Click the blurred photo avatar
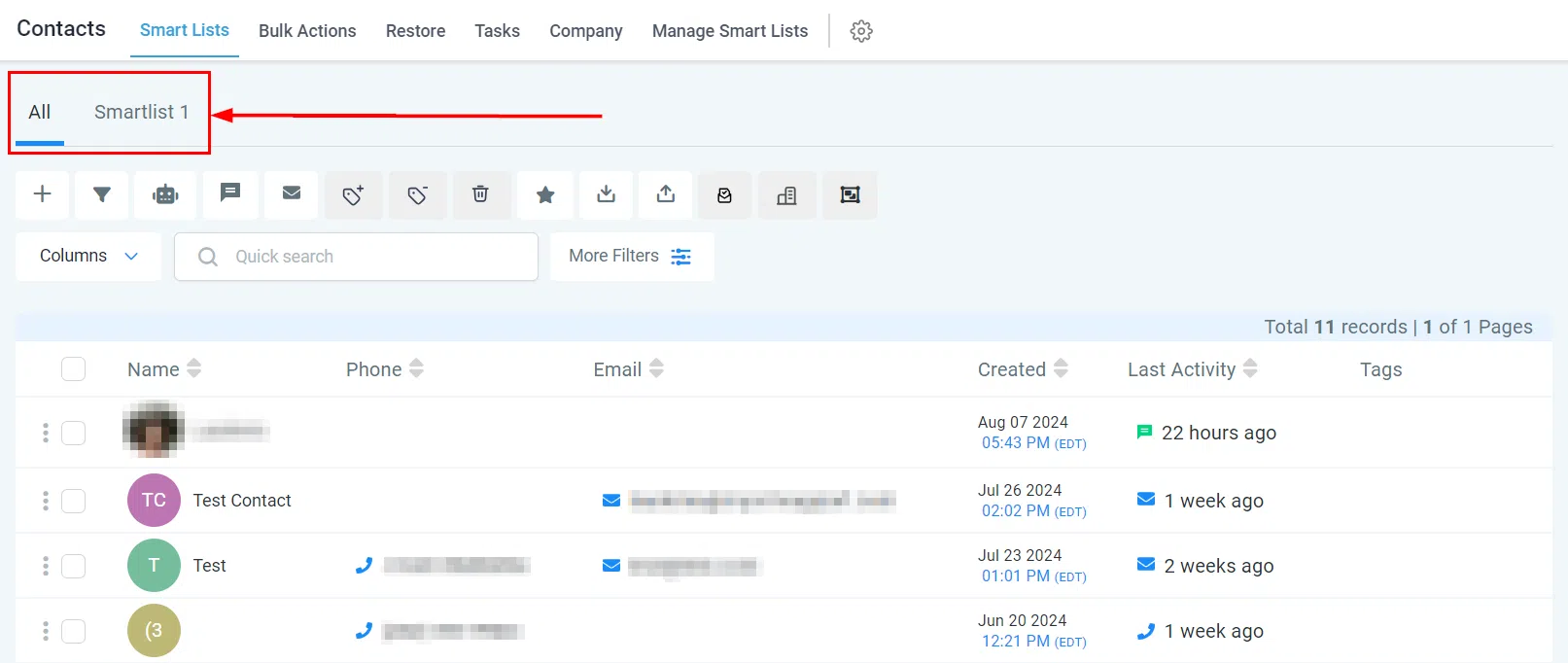Viewport: 1568px width, 663px height. (154, 429)
